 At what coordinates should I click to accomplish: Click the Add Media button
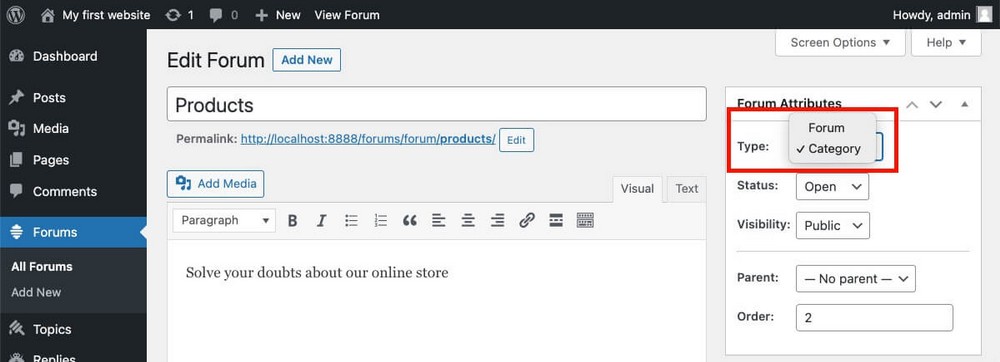(x=216, y=184)
